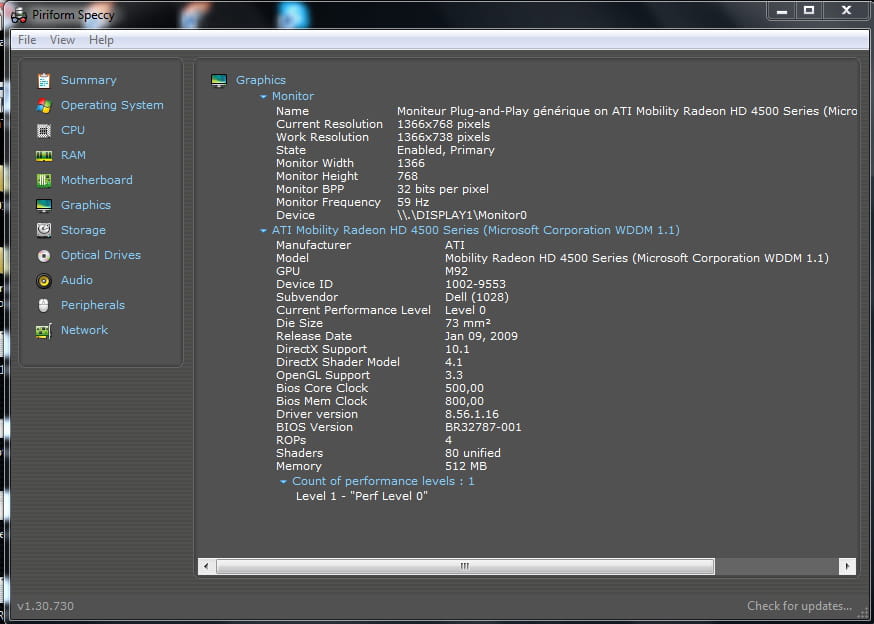Screen dimensions: 874x624
Task: Go to the Summary section
Action: pyautogui.click(x=89, y=80)
